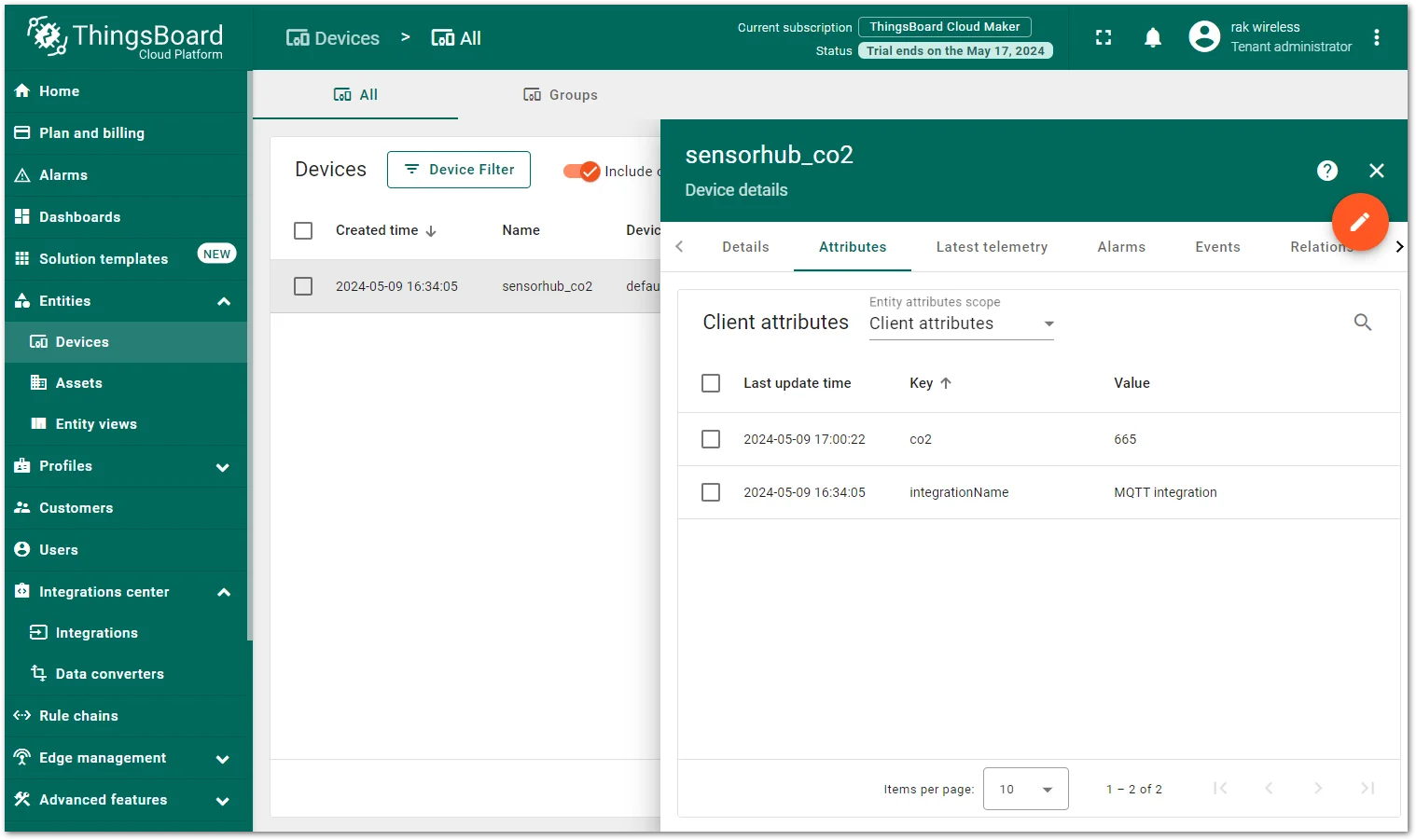
Task: Sort by Created time arrow
Action: point(431,231)
